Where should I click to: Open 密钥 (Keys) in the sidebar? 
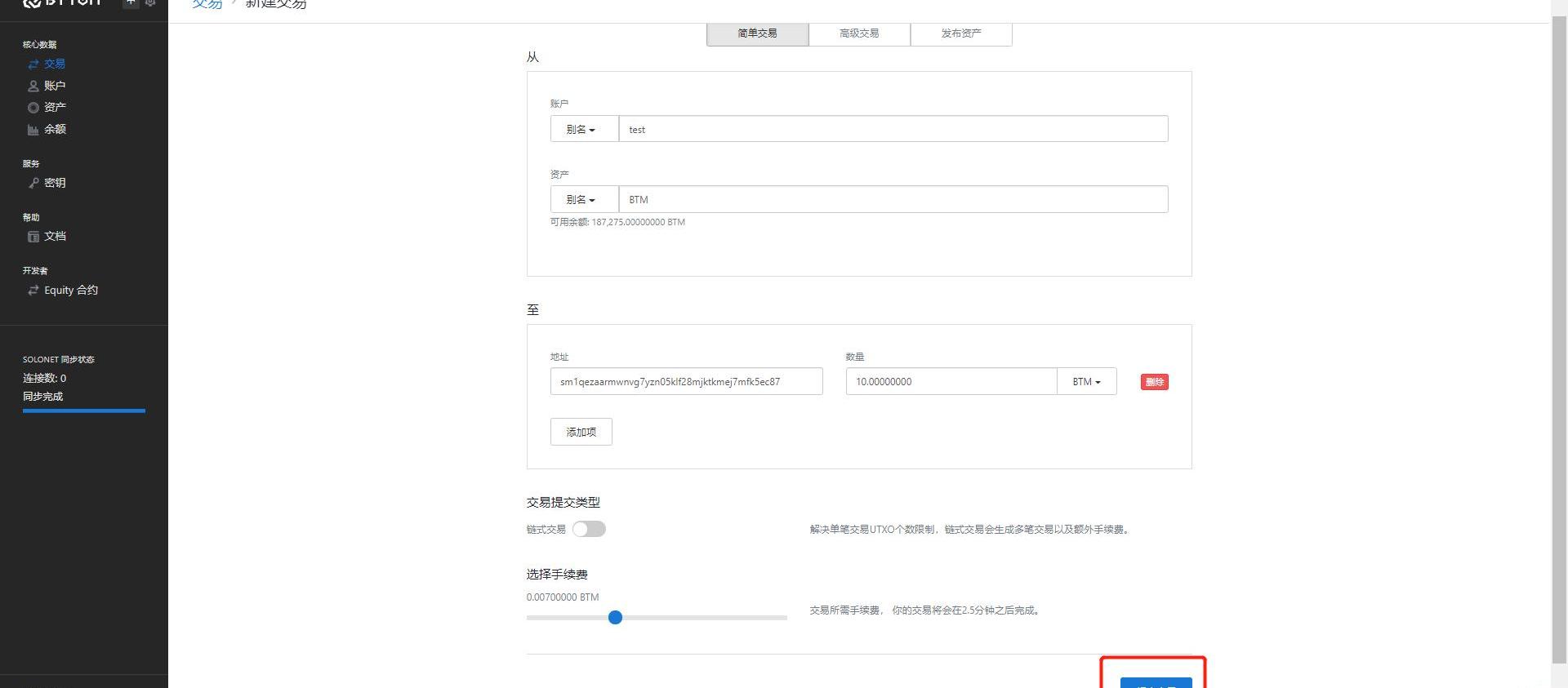tap(54, 183)
